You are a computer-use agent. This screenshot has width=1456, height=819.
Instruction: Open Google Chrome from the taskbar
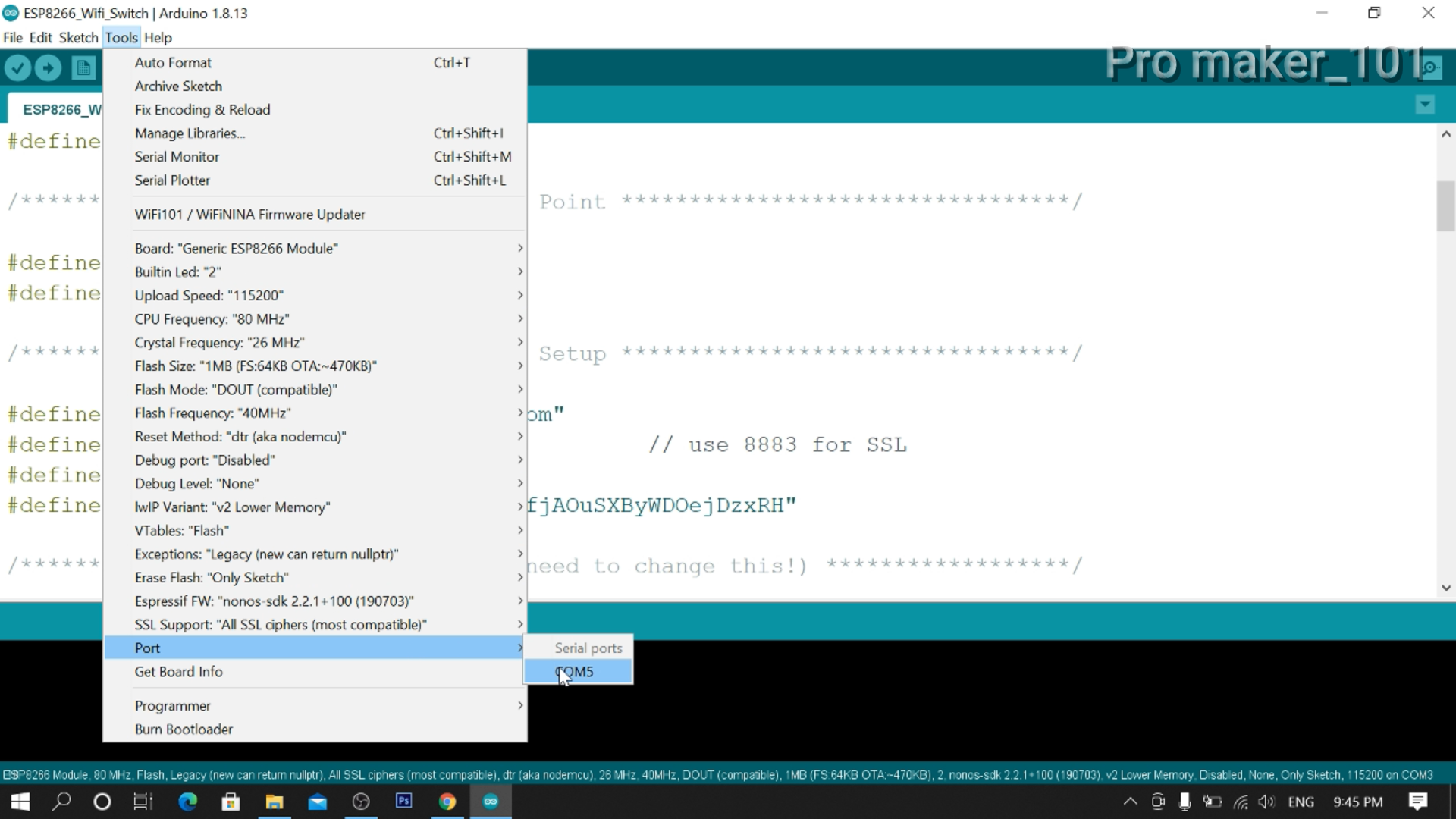pyautogui.click(x=447, y=802)
